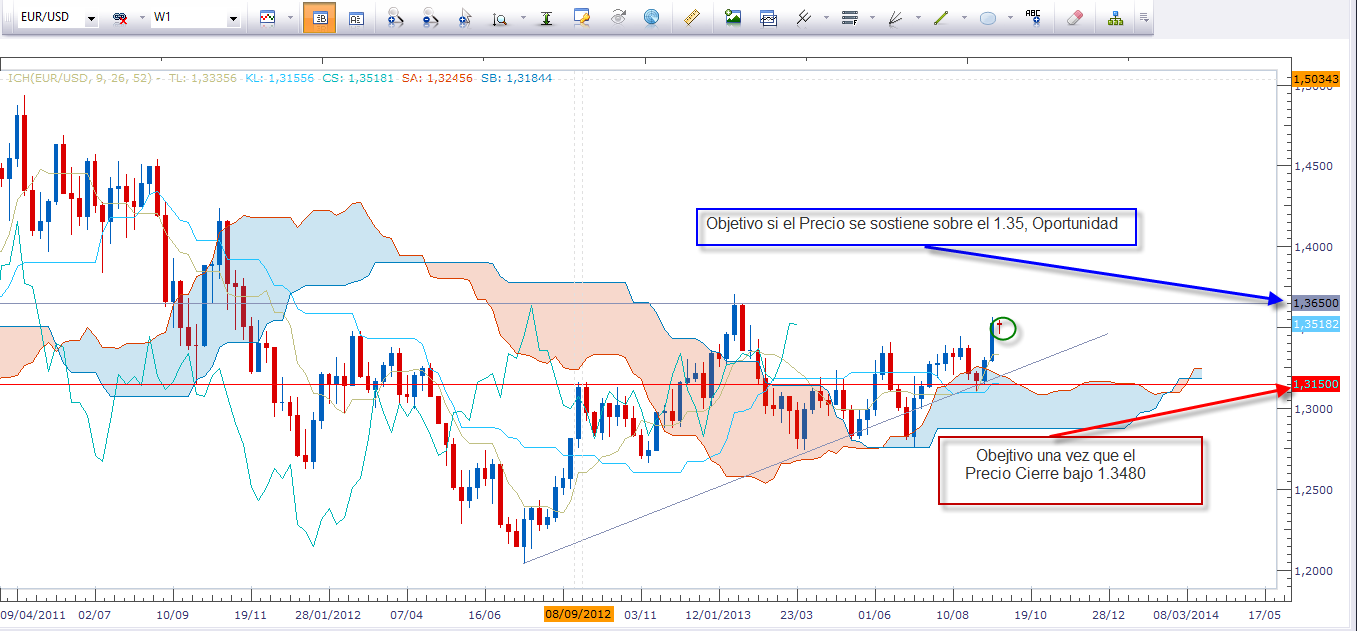This screenshot has width=1357, height=631.
Task: Select the eraser tool
Action: pyautogui.click(x=1075, y=18)
